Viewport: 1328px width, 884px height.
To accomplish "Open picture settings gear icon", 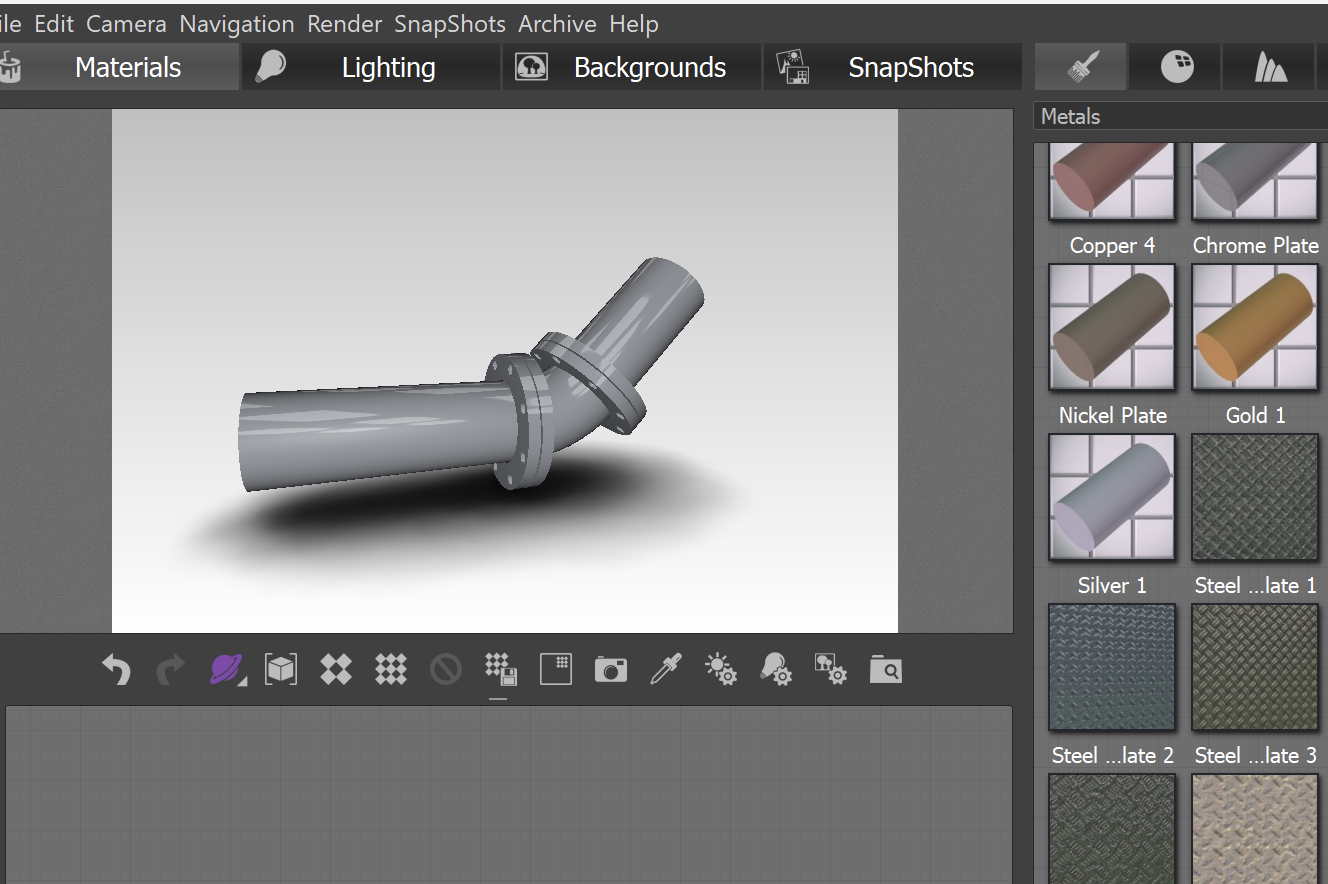I will point(831,669).
